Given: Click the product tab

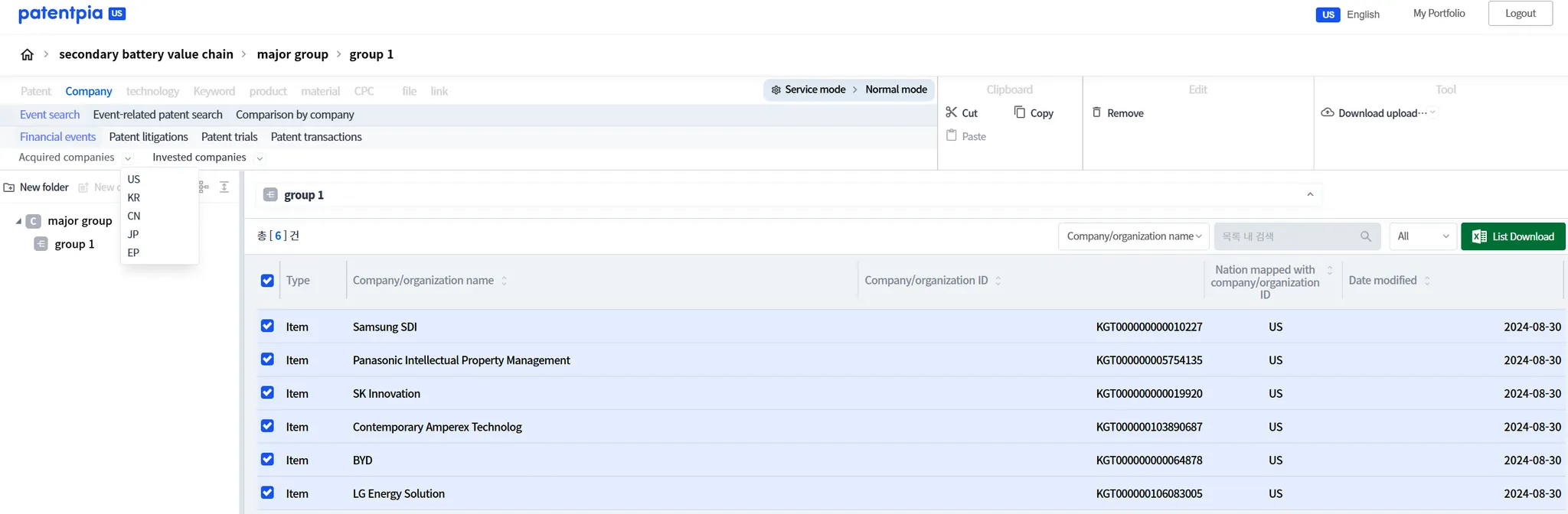Looking at the screenshot, I should pyautogui.click(x=268, y=91).
